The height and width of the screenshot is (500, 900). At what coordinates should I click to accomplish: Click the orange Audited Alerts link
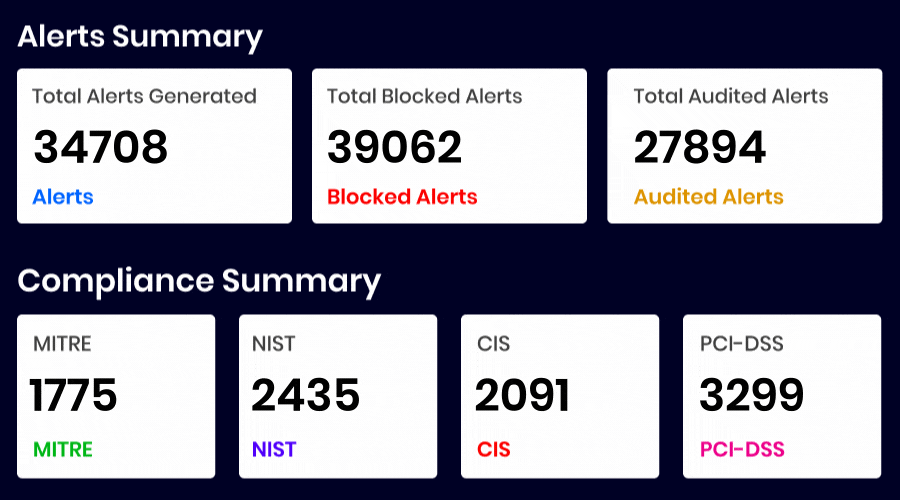click(x=708, y=197)
